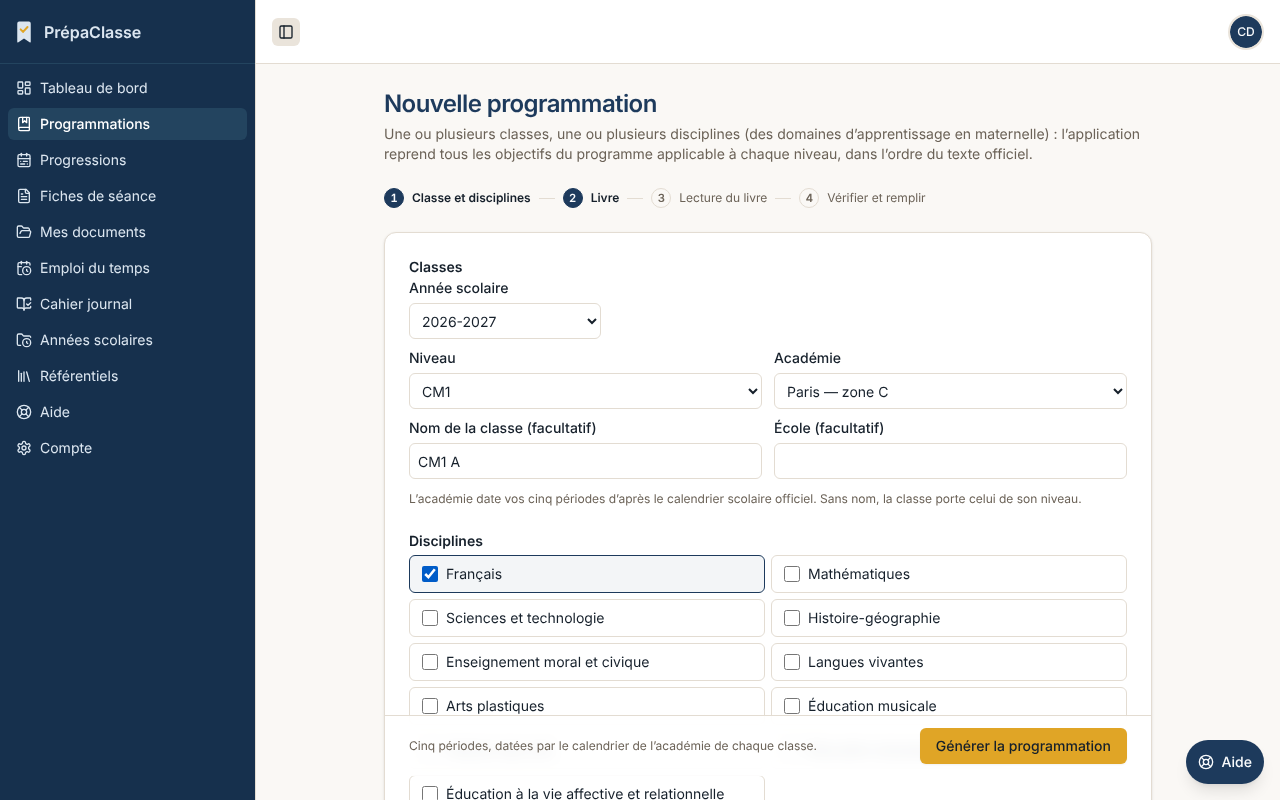This screenshot has width=1280, height=800.
Task: Open the Année scolaire dropdown
Action: [x=505, y=321]
